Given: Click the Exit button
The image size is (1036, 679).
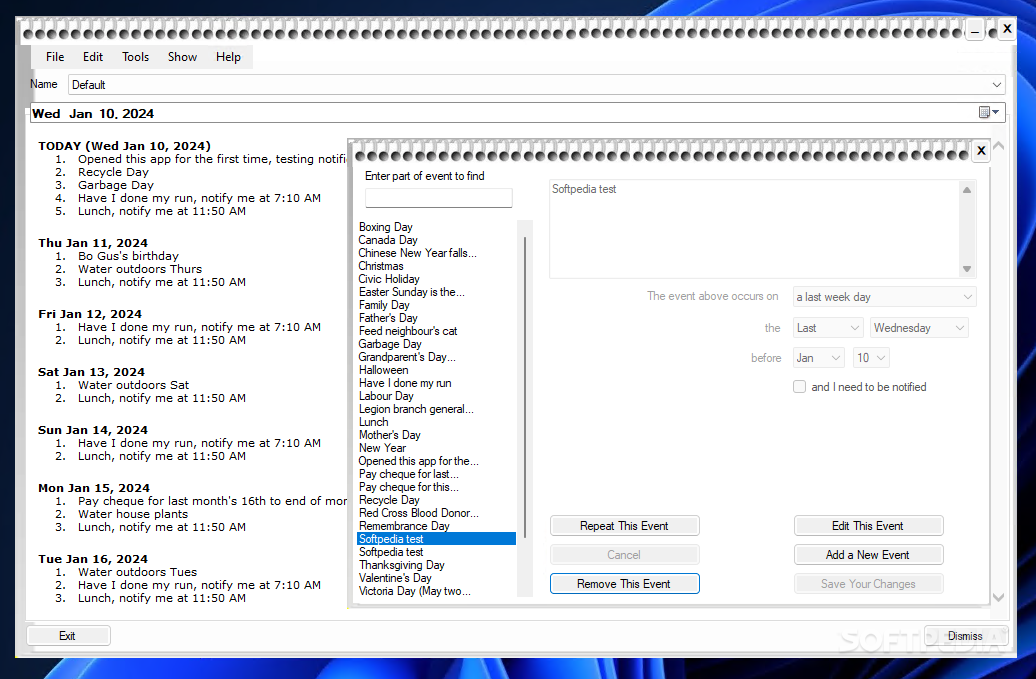Looking at the screenshot, I should 68,636.
